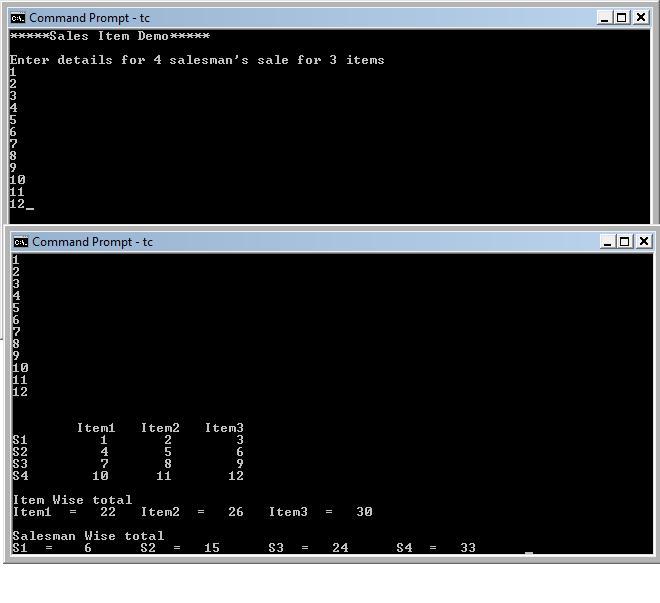
Task: Focus lower window via its title bar text
Action: click(x=92, y=242)
